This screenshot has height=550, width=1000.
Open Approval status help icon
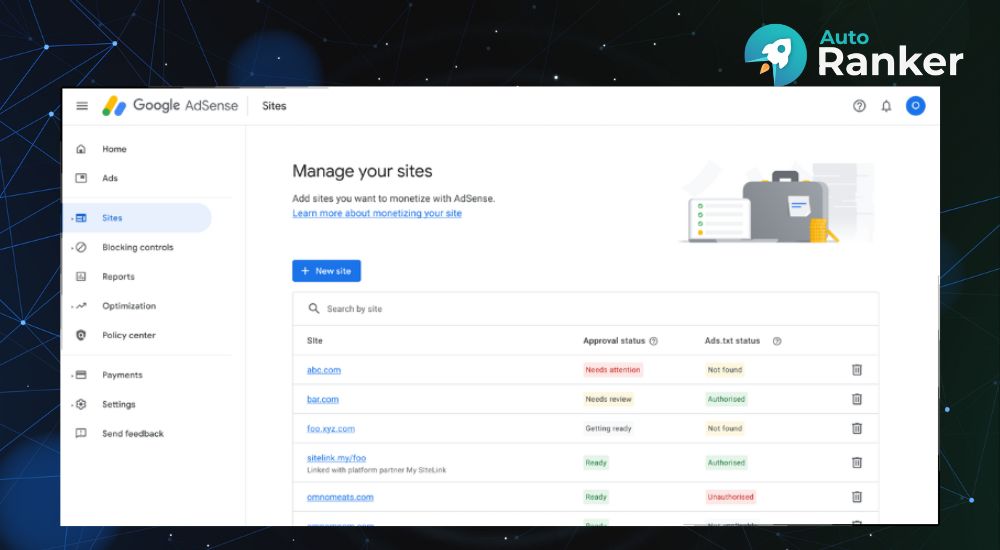[x=654, y=341]
